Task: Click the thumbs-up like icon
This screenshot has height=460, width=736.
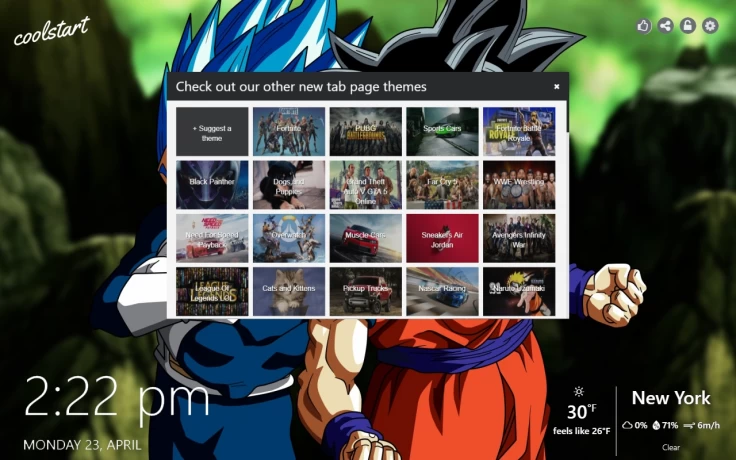Action: click(643, 25)
